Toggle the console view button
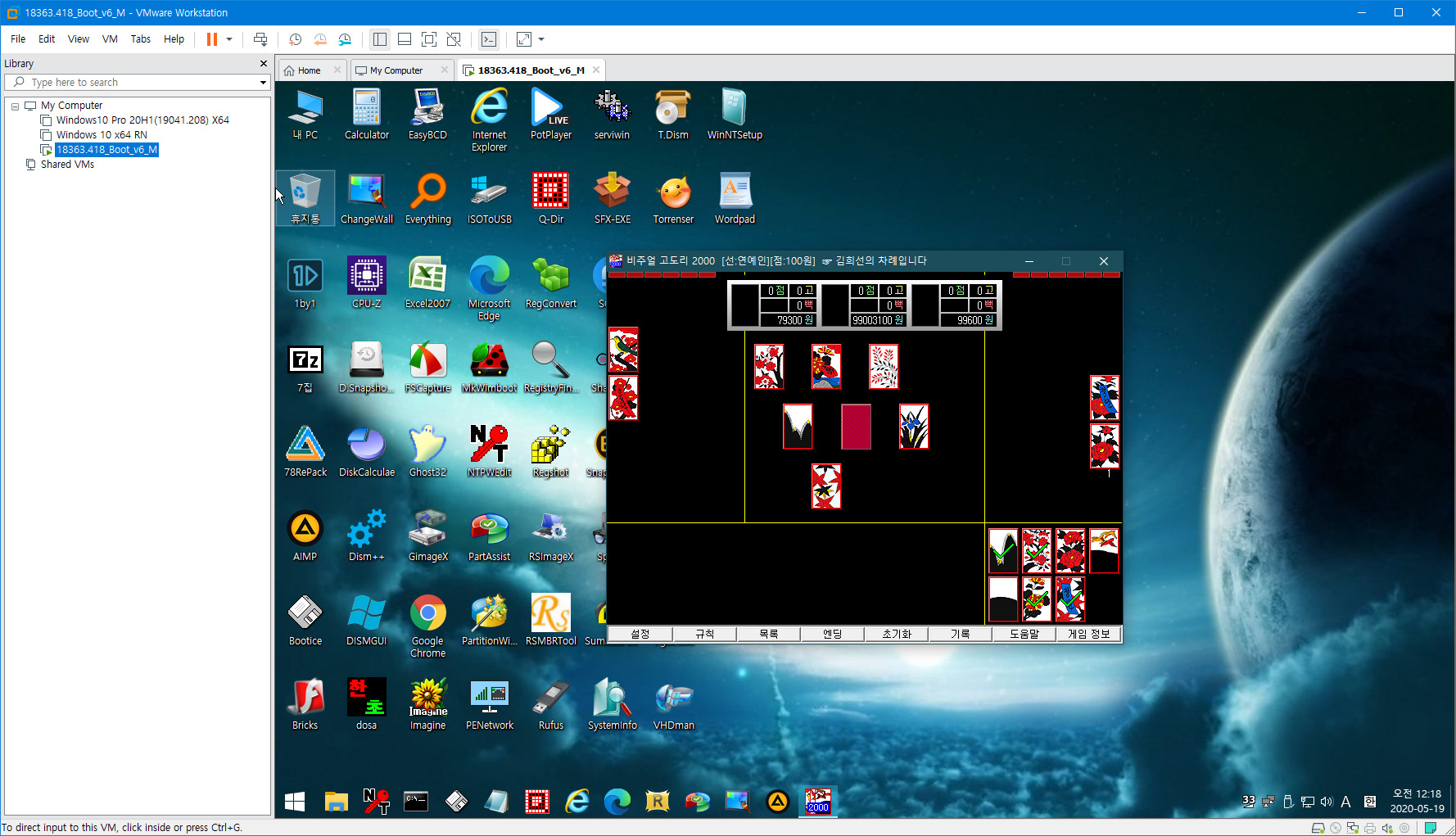Screen dimensions: 1456x836 tap(489, 39)
